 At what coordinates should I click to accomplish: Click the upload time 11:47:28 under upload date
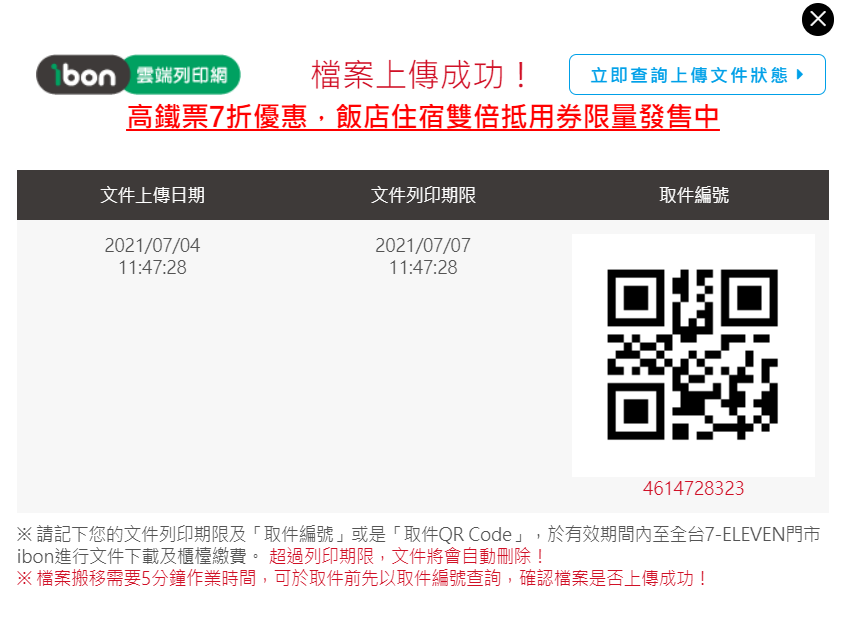[x=153, y=267]
